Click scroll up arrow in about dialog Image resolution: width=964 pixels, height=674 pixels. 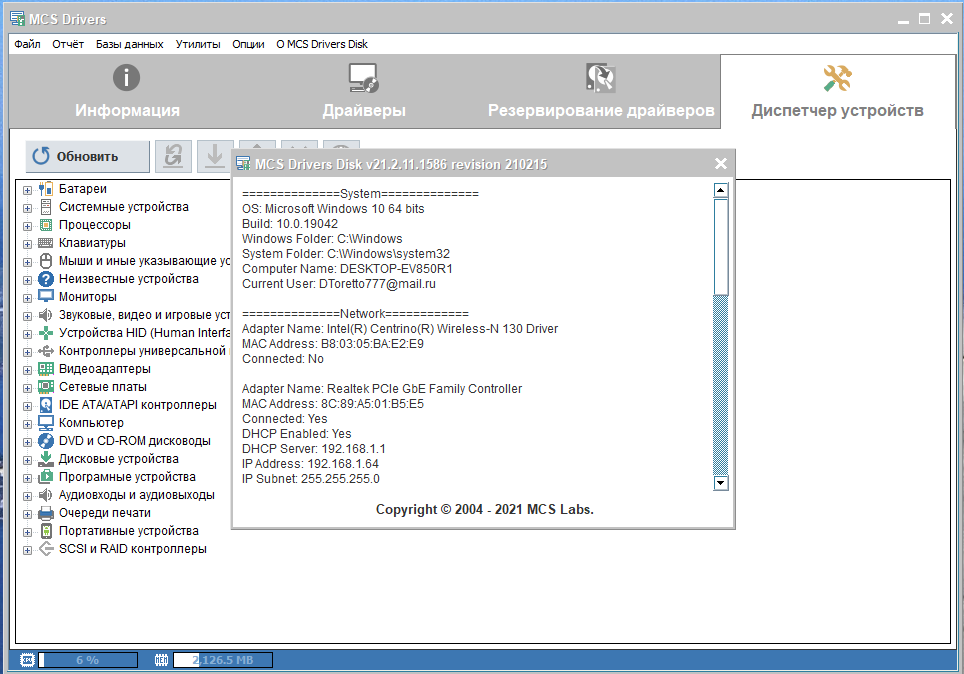(x=721, y=190)
